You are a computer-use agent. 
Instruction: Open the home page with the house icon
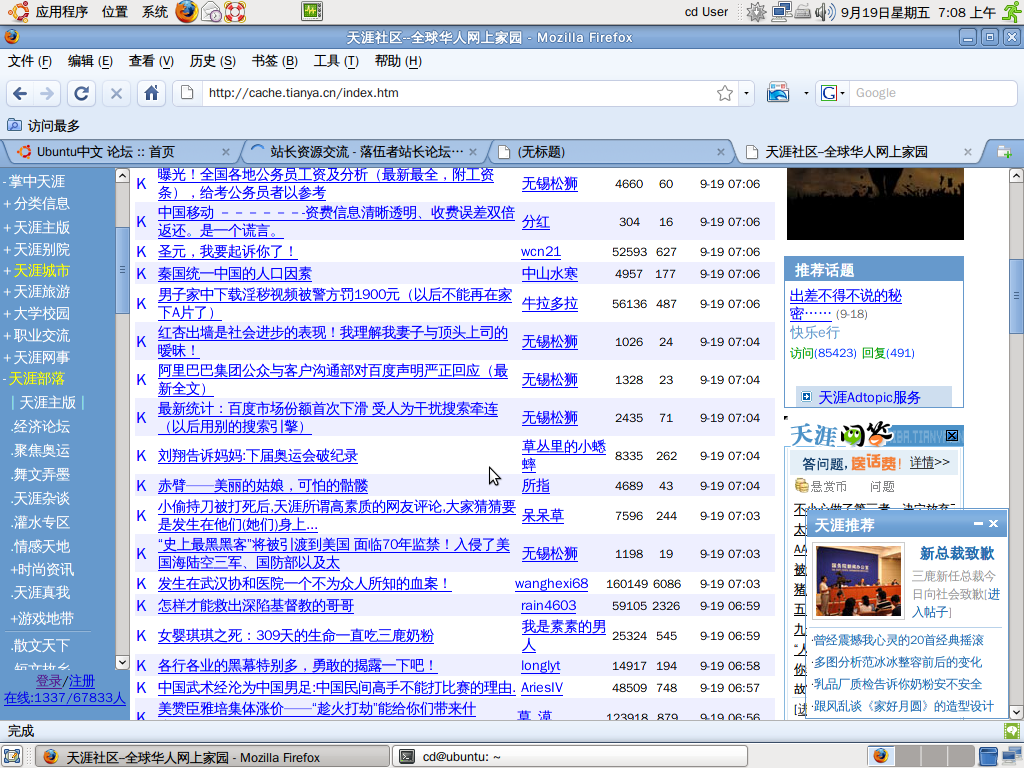[152, 93]
